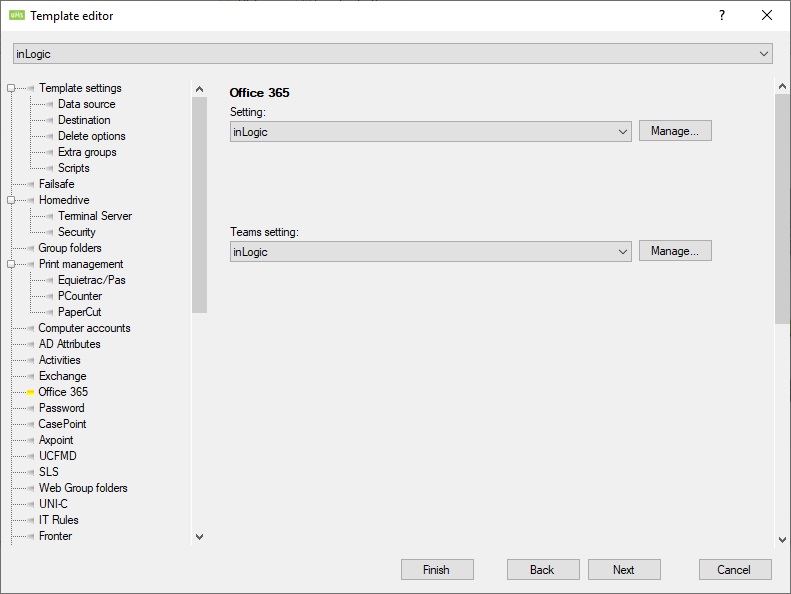Image resolution: width=791 pixels, height=594 pixels.
Task: Click Manage next to Teams setting
Action: (x=675, y=251)
